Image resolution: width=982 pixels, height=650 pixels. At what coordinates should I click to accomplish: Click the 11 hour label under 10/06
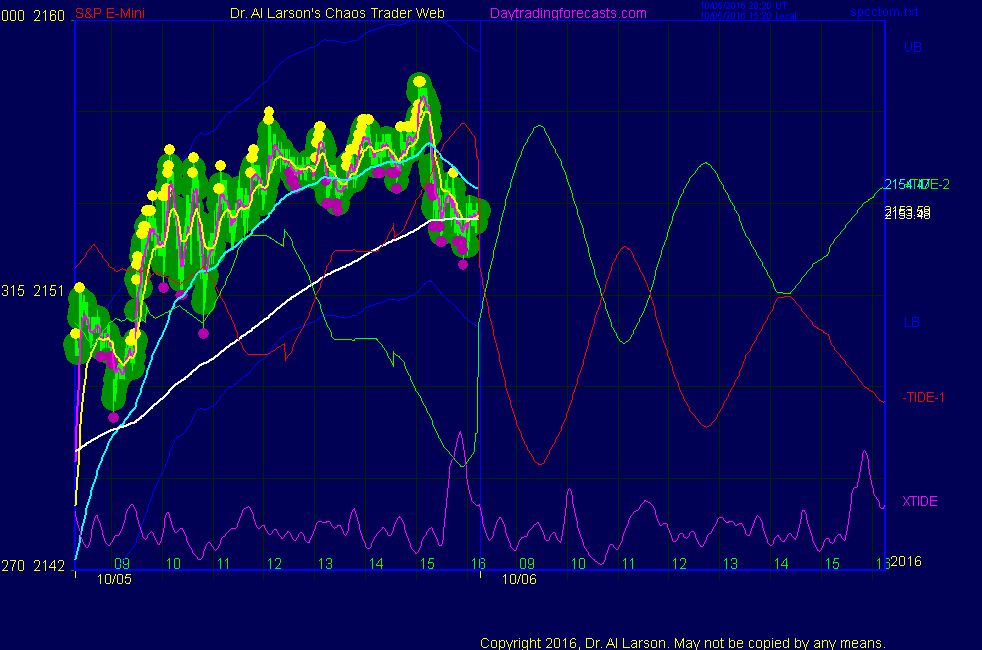coord(629,564)
